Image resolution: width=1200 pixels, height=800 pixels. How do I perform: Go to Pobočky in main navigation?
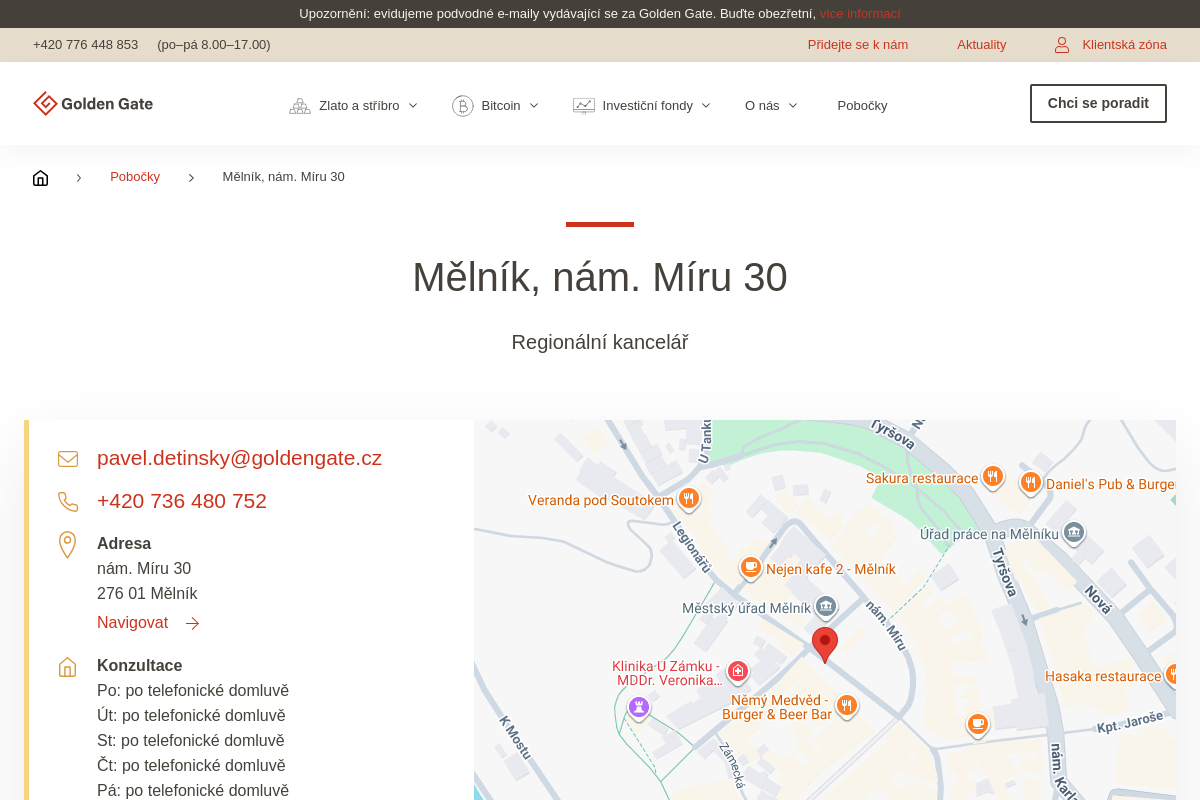(862, 106)
